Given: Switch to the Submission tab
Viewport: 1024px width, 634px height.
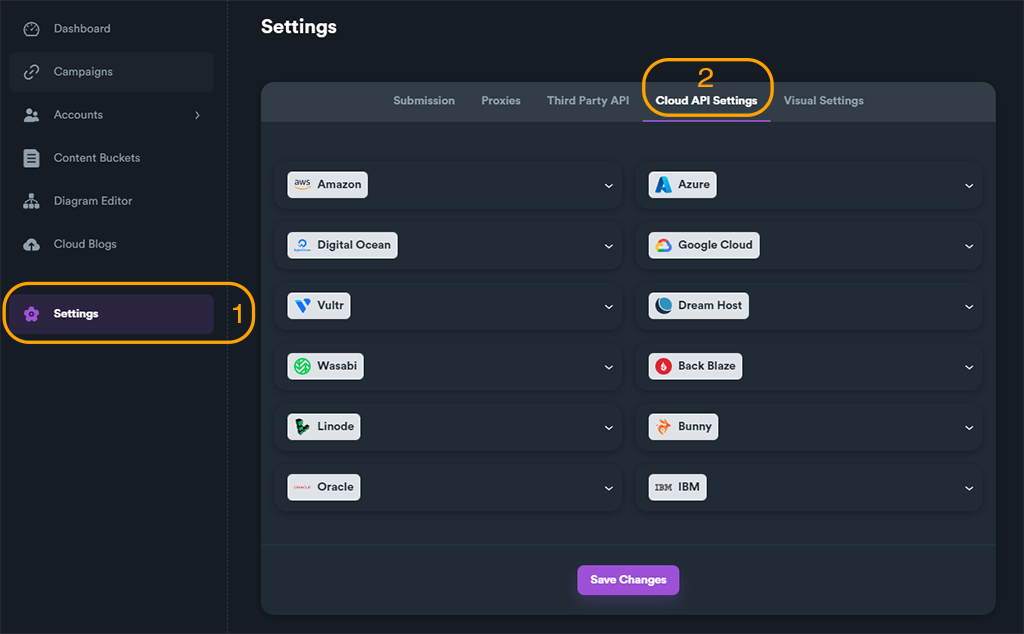Looking at the screenshot, I should tap(424, 101).
